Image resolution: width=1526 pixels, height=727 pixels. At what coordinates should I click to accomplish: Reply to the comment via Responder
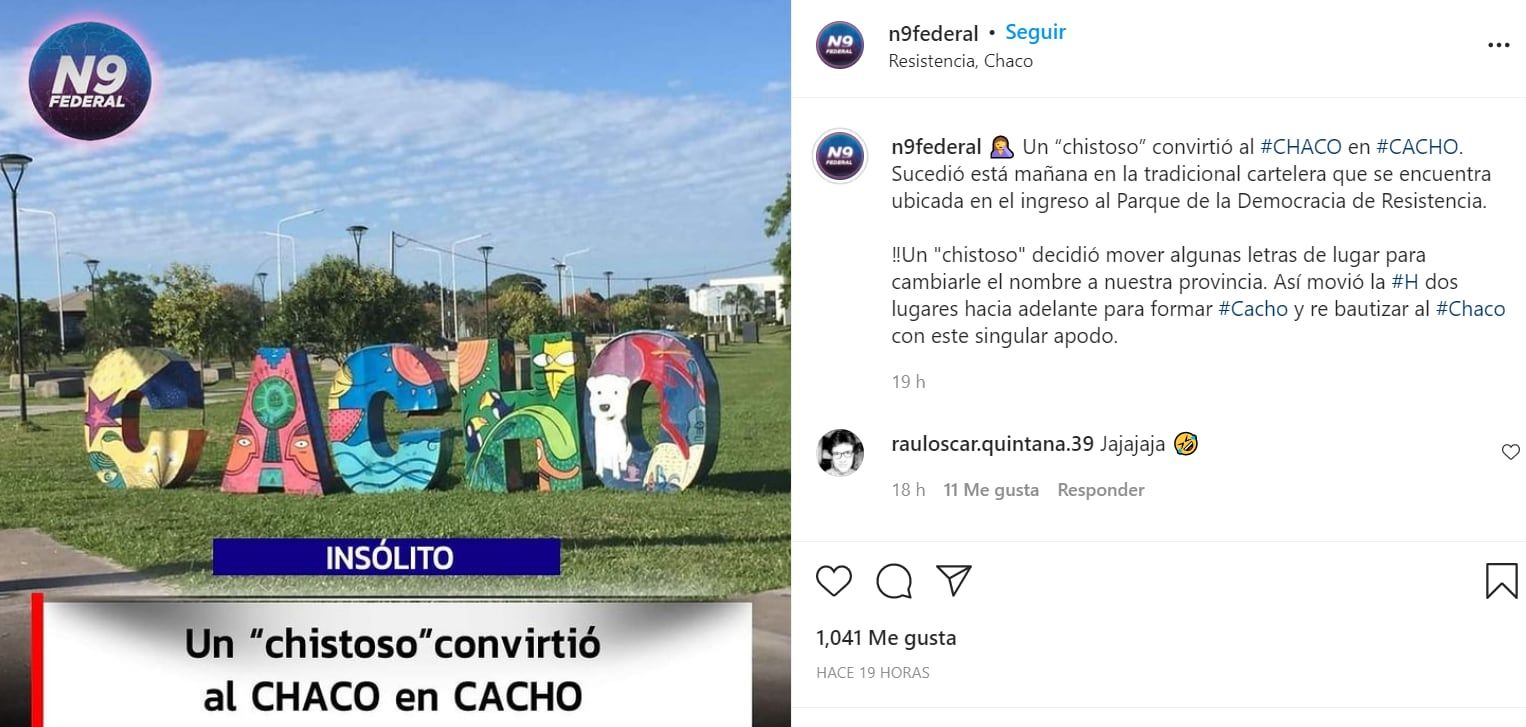click(x=1101, y=490)
